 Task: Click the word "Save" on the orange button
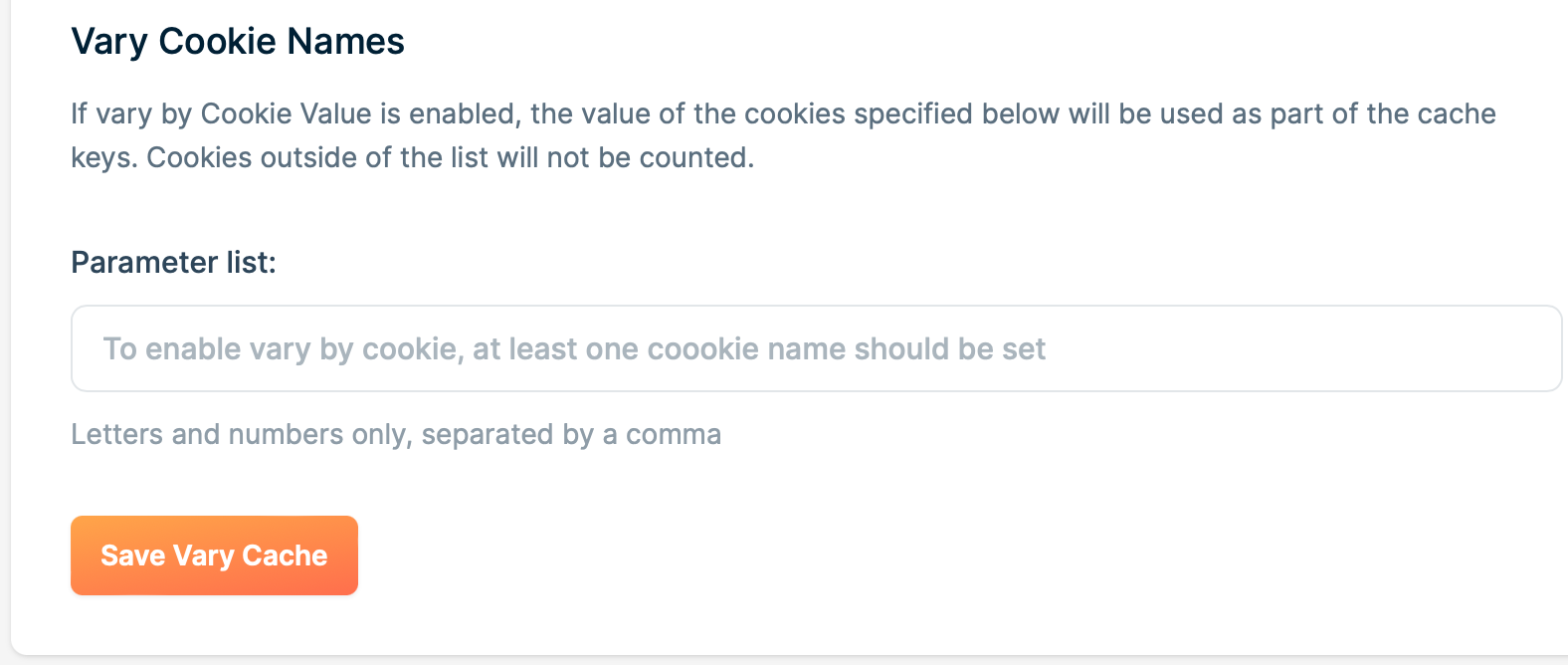coord(132,555)
